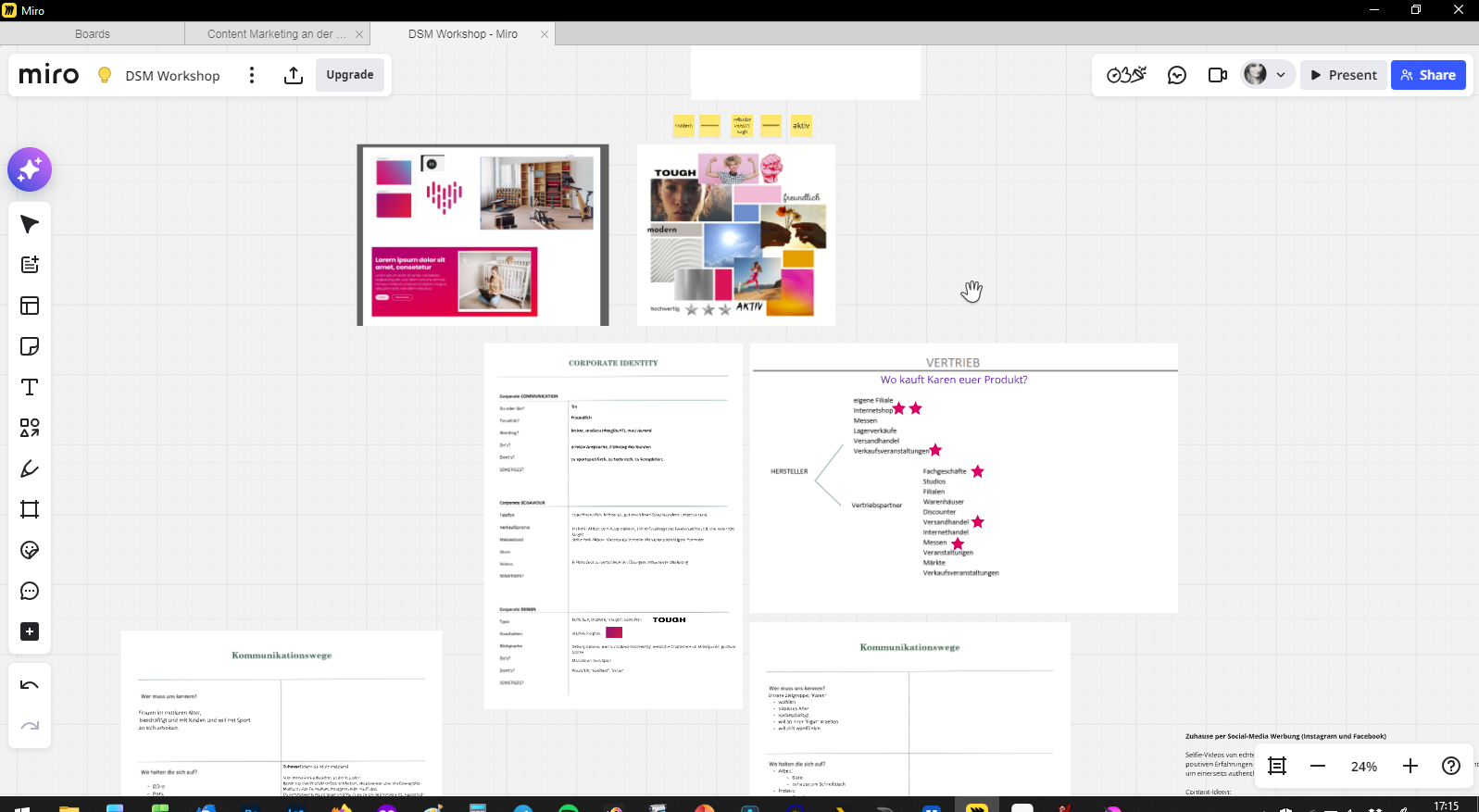This screenshot has width=1479, height=812.
Task: Open the Comment tool in sidebar
Action: click(x=30, y=591)
